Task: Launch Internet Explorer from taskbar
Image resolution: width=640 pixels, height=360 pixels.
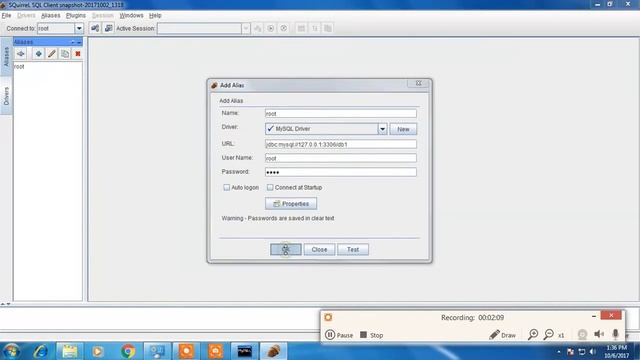Action: click(x=40, y=351)
